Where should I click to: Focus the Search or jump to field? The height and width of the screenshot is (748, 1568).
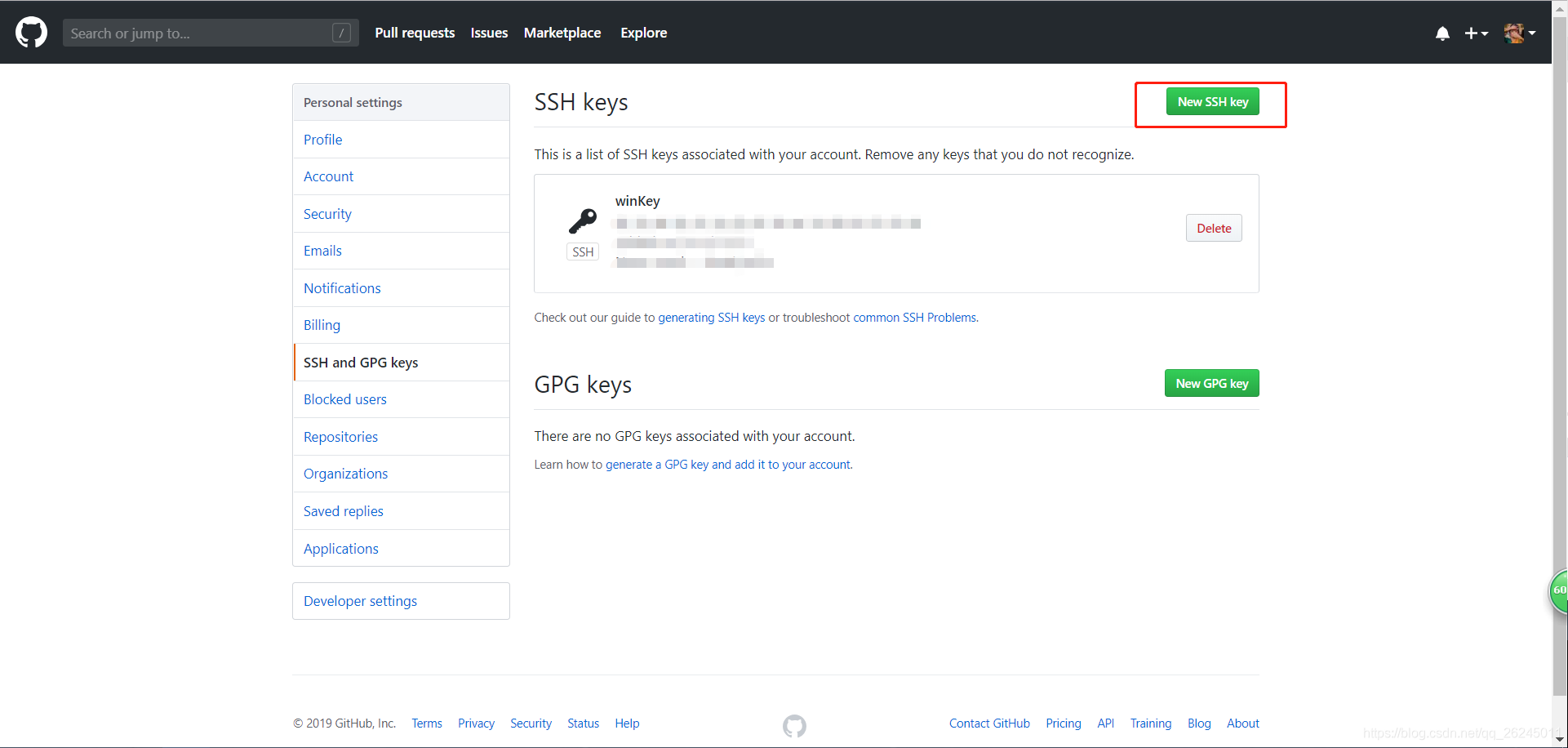click(x=211, y=33)
